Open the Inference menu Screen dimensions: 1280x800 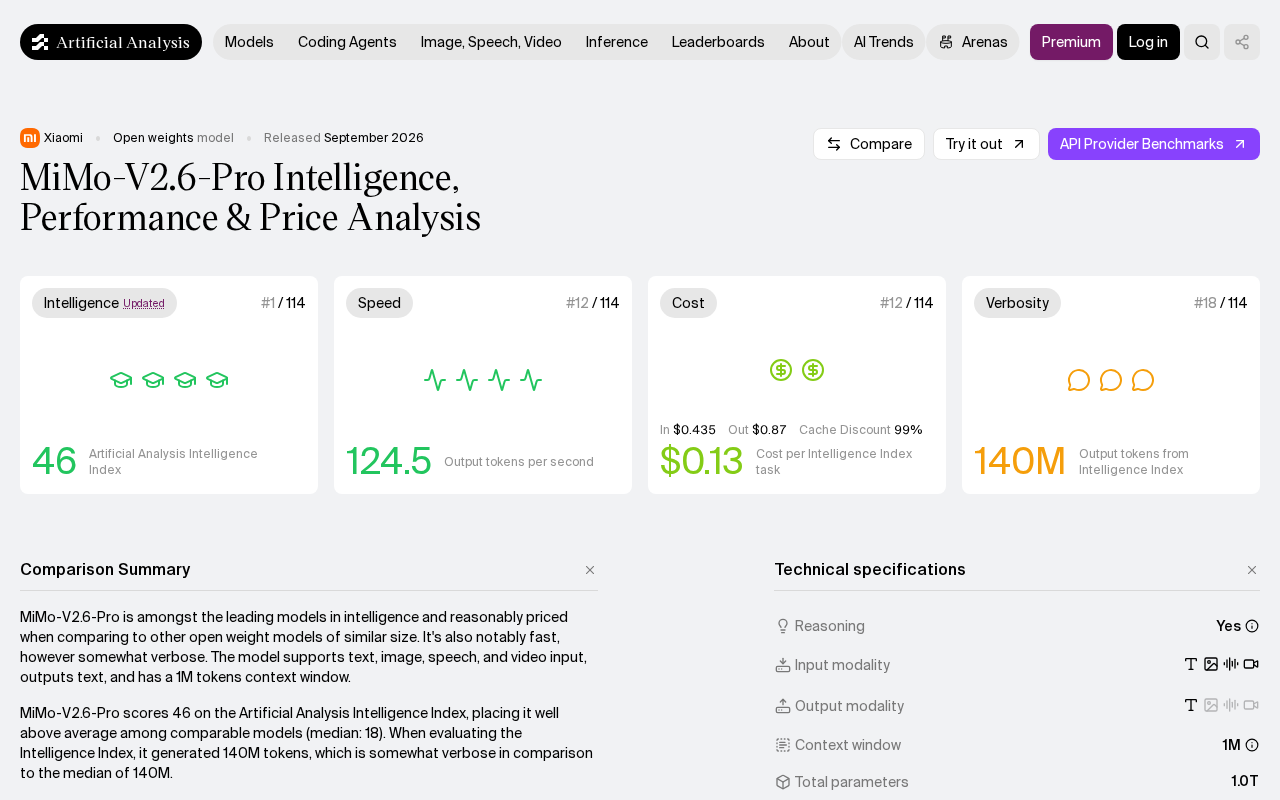pyautogui.click(x=617, y=42)
